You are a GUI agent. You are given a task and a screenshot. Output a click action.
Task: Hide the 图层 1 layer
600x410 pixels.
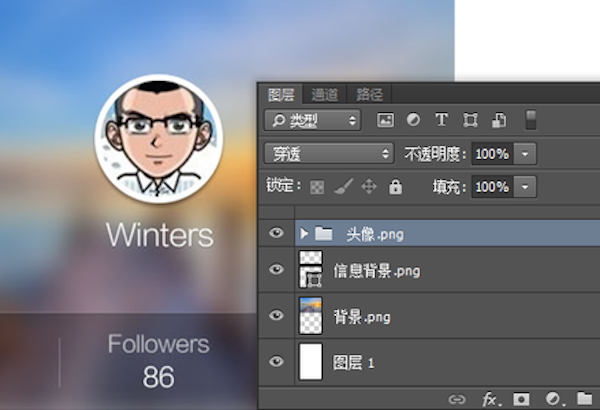tap(276, 361)
